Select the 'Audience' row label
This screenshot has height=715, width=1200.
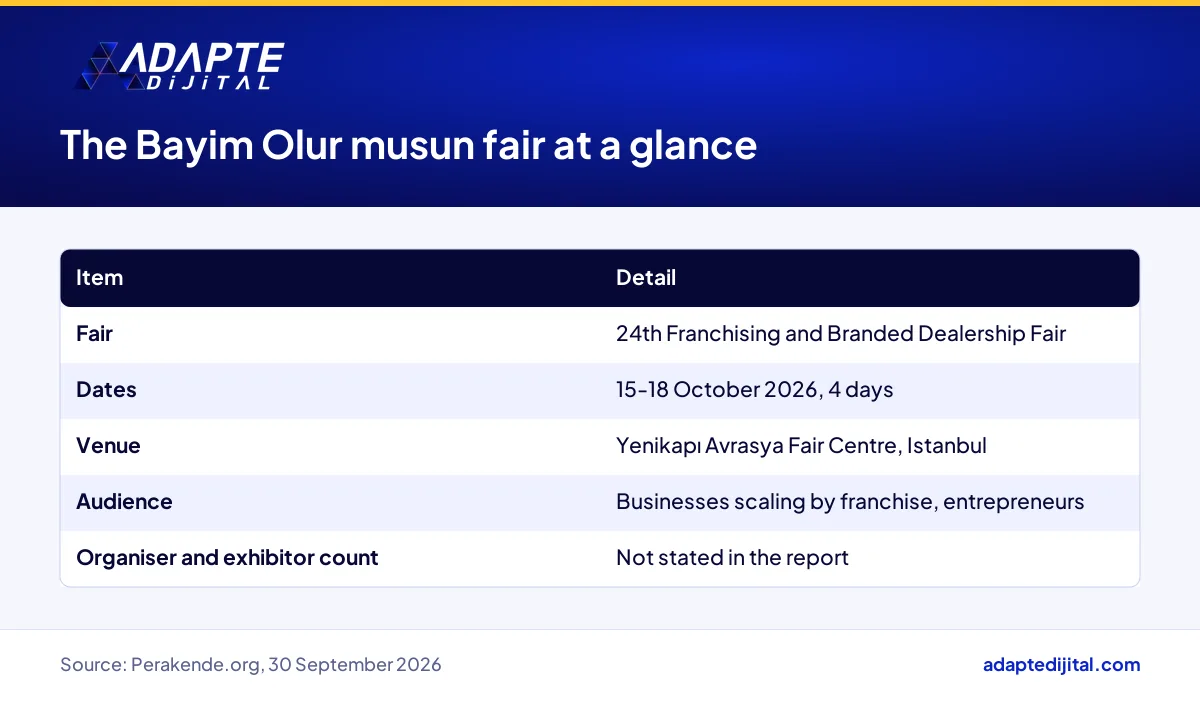click(124, 502)
